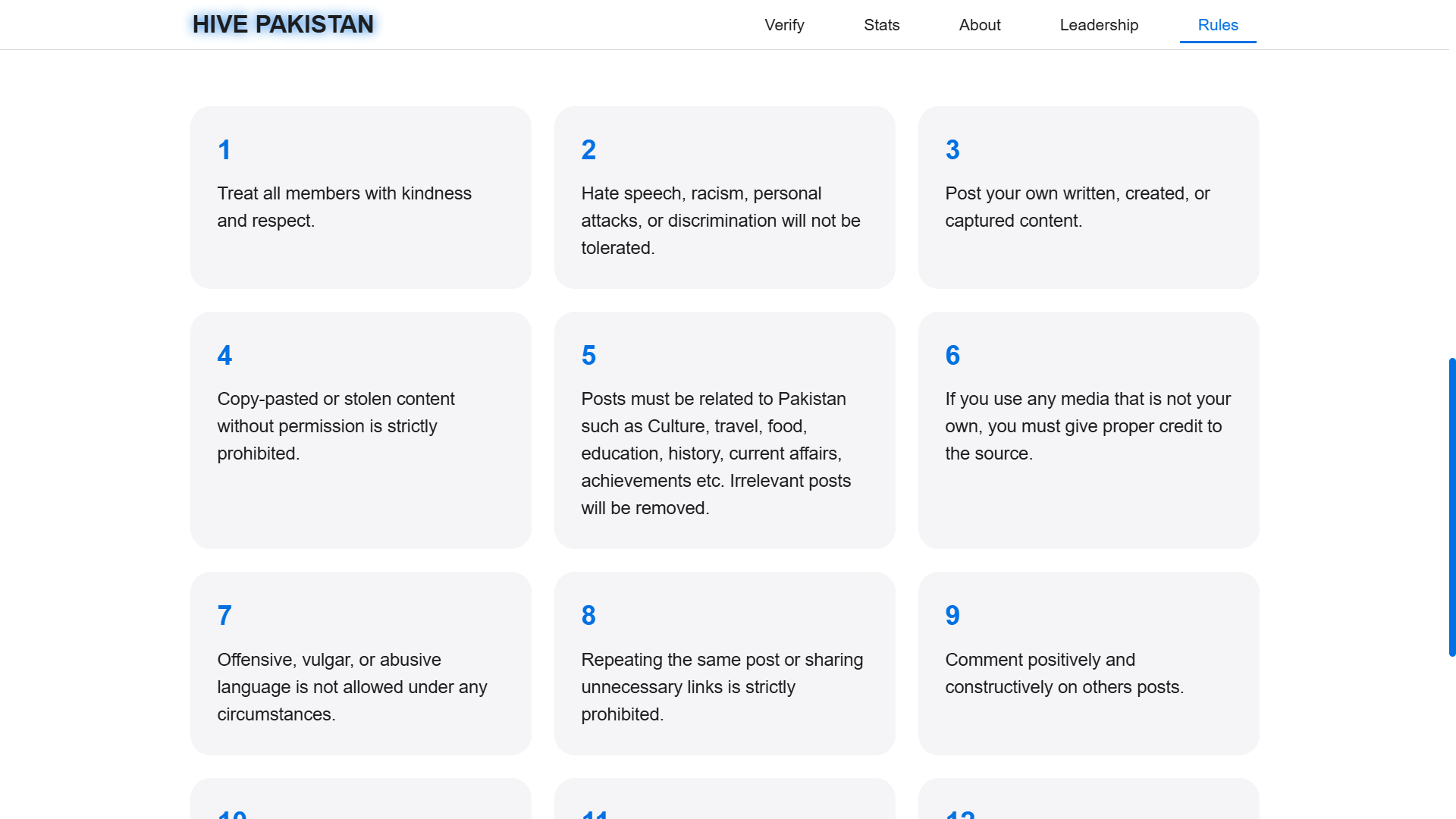Click 'If you use any media' text
The height and width of the screenshot is (819, 1456).
click(1087, 426)
